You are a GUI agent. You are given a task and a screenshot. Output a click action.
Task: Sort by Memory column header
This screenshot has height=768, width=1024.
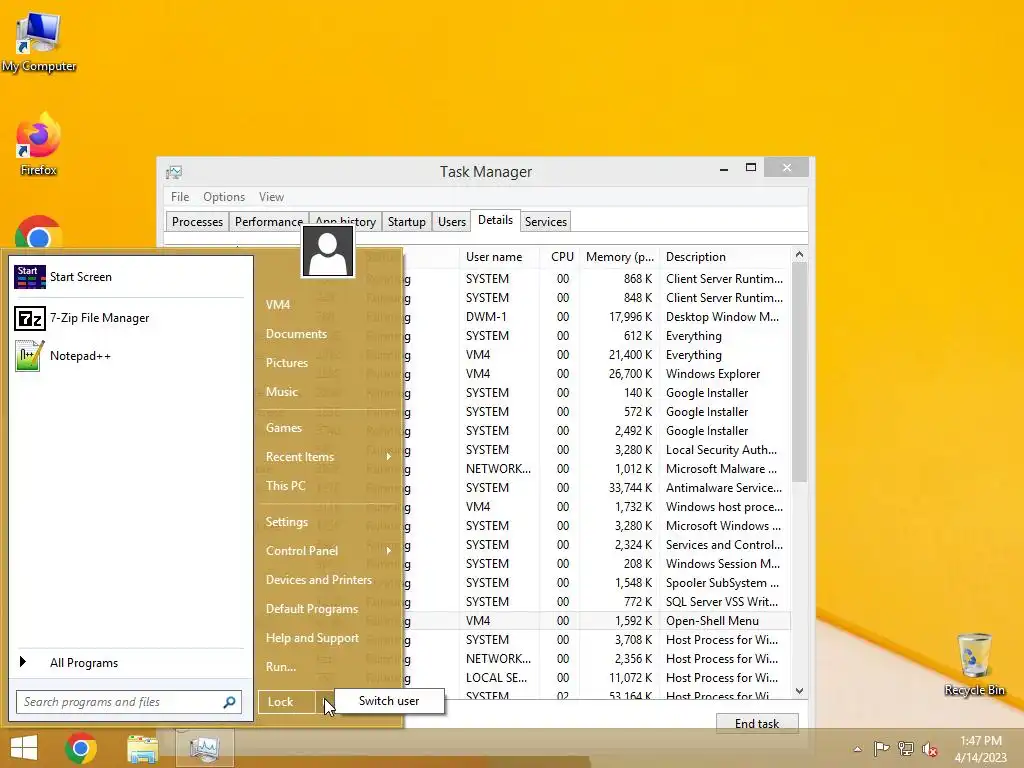coord(620,257)
